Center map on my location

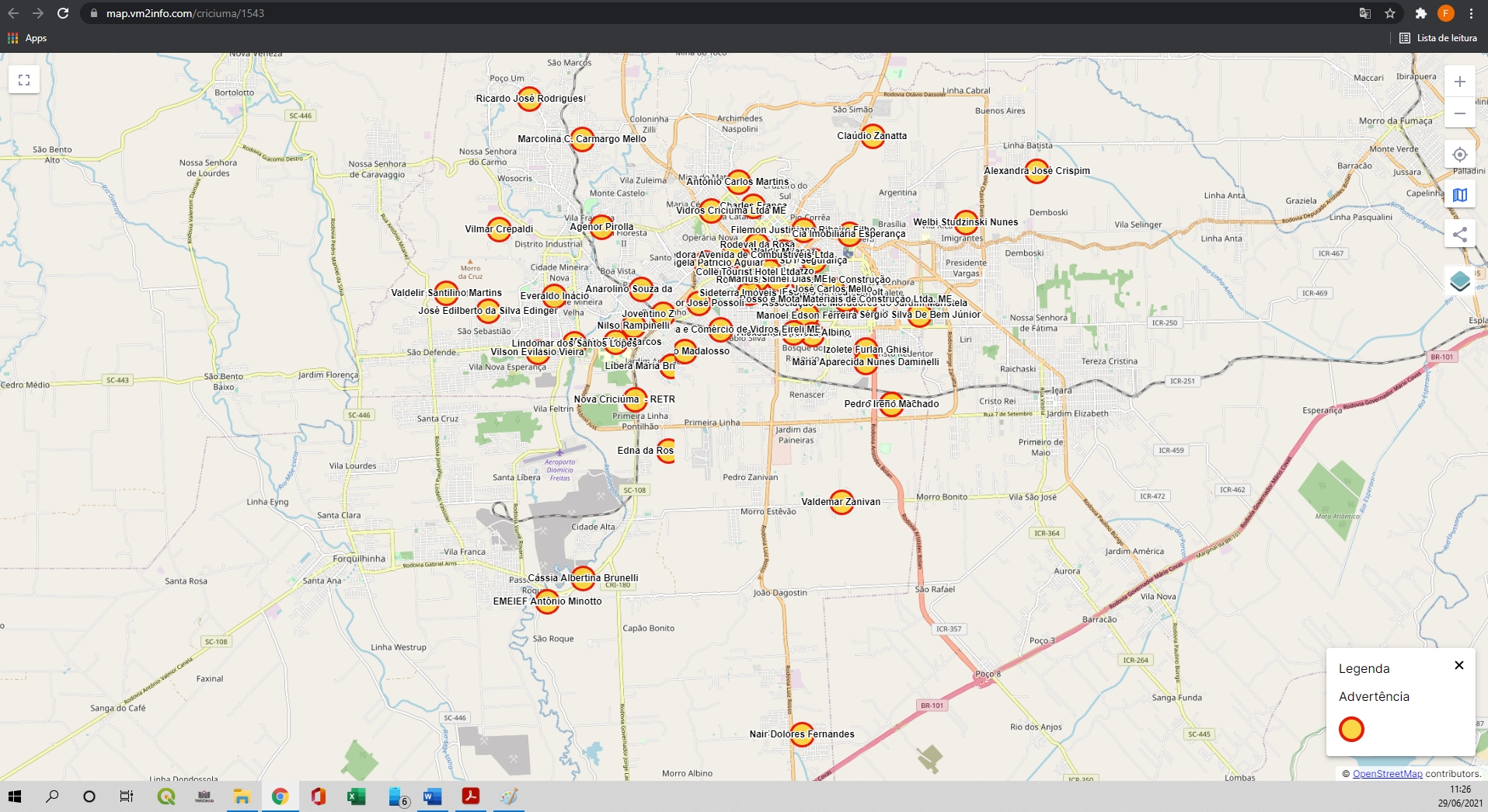[x=1459, y=155]
